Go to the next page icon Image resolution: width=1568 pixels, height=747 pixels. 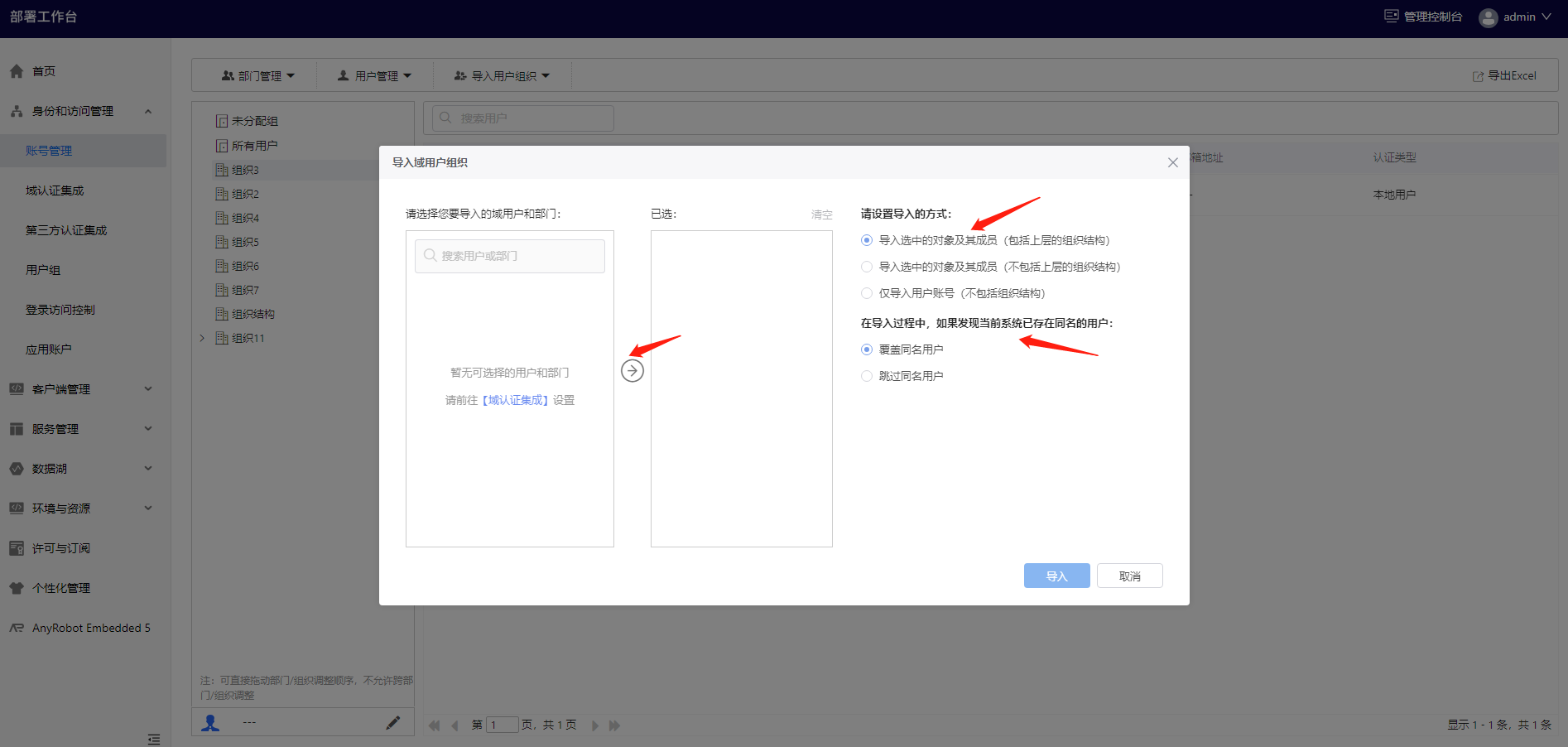[594, 725]
